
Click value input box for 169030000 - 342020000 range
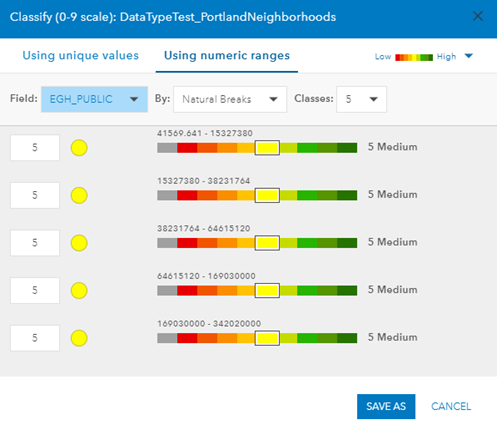tap(35, 338)
